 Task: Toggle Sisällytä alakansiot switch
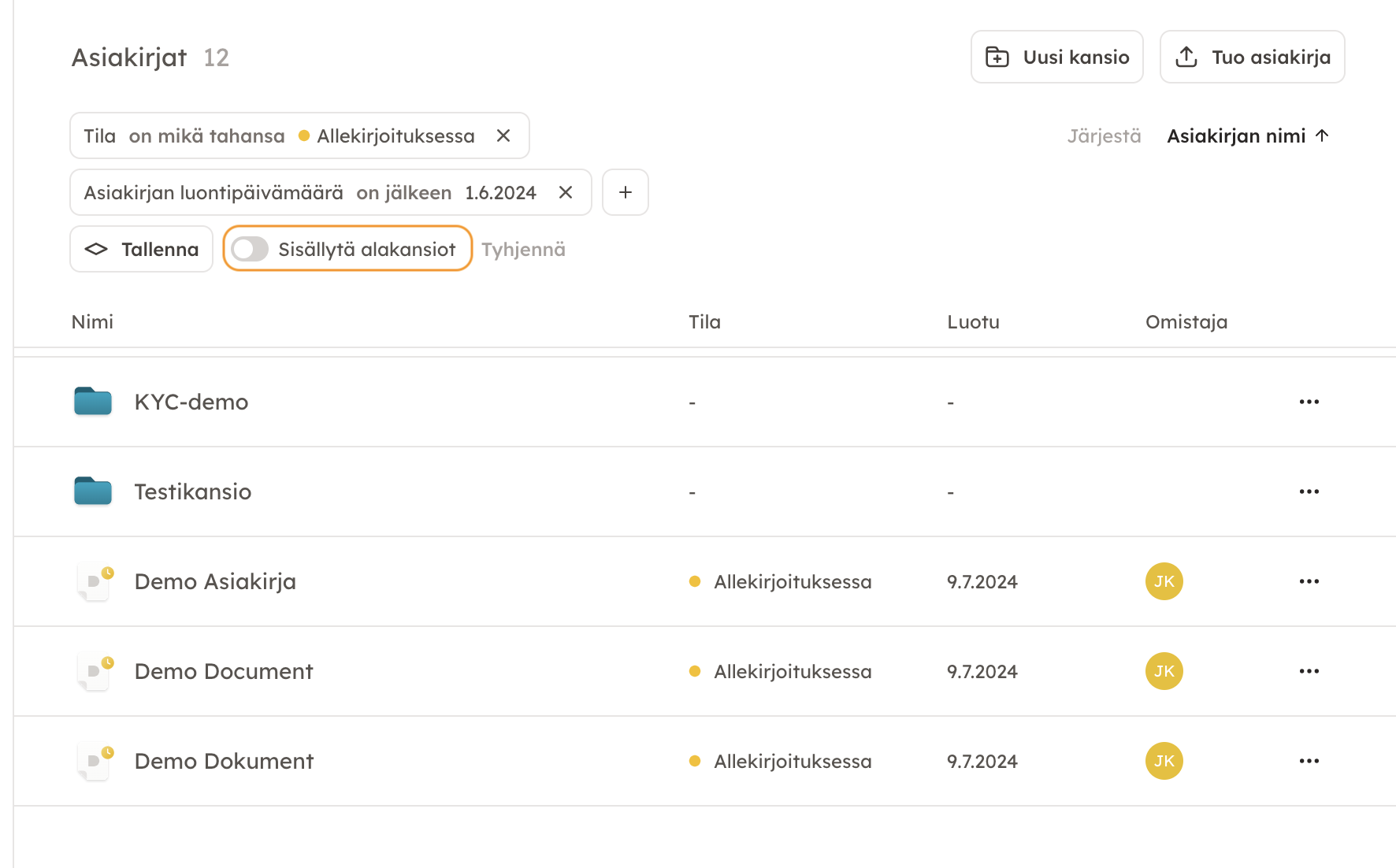[251, 249]
